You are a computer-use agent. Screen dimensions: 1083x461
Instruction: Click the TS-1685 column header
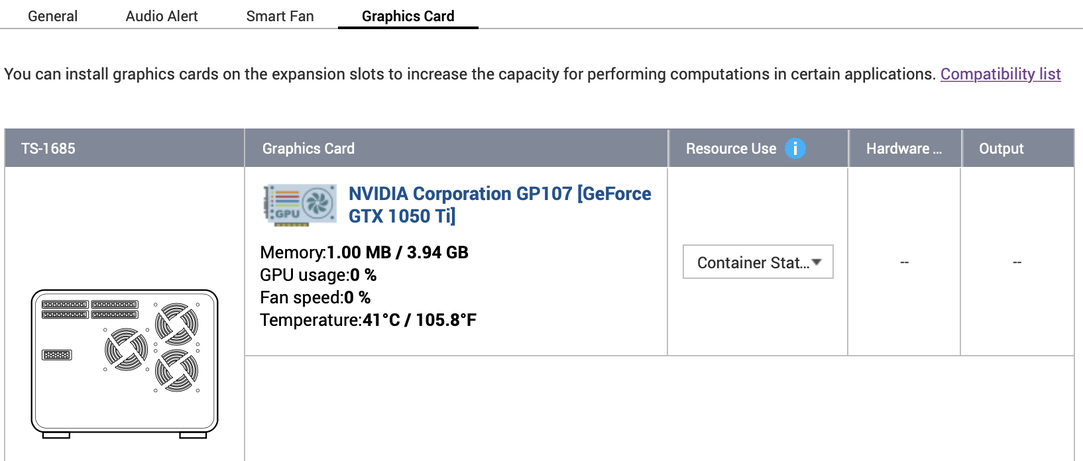click(x=48, y=148)
